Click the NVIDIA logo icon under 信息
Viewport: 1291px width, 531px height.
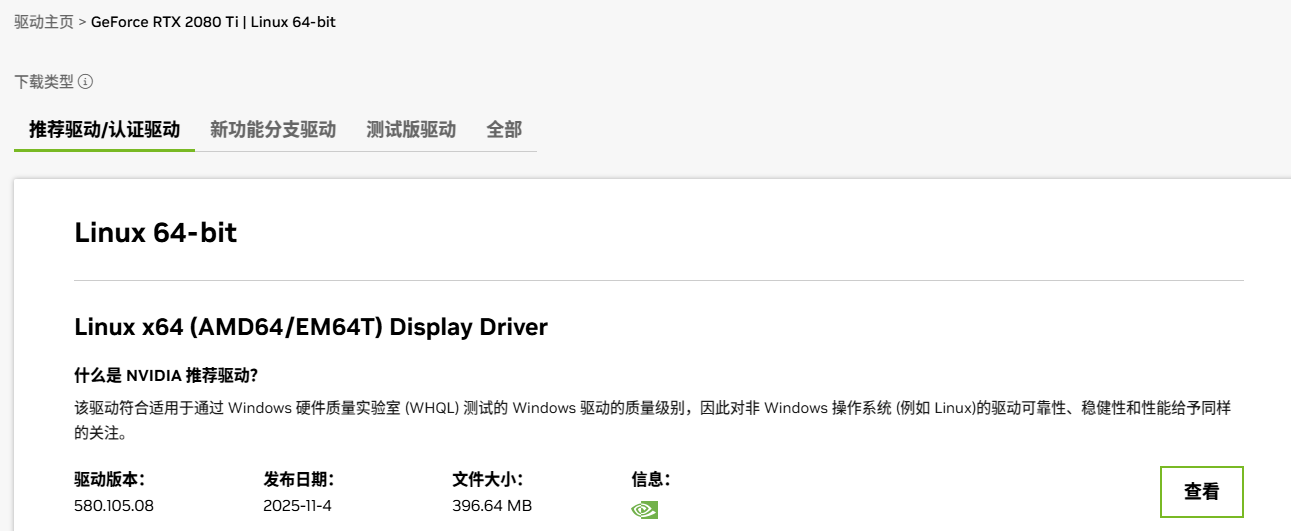coord(644,509)
